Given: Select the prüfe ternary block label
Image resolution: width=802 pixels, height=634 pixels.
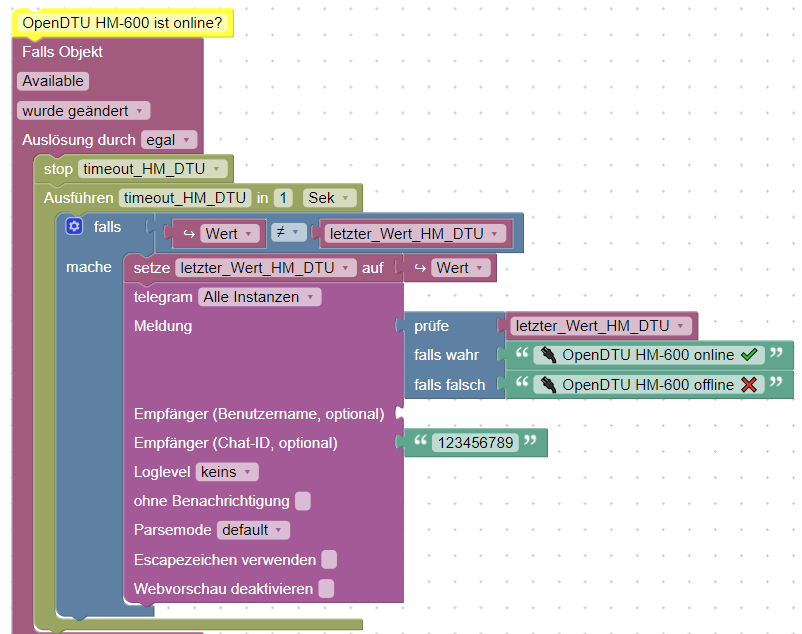Looking at the screenshot, I should tap(431, 326).
